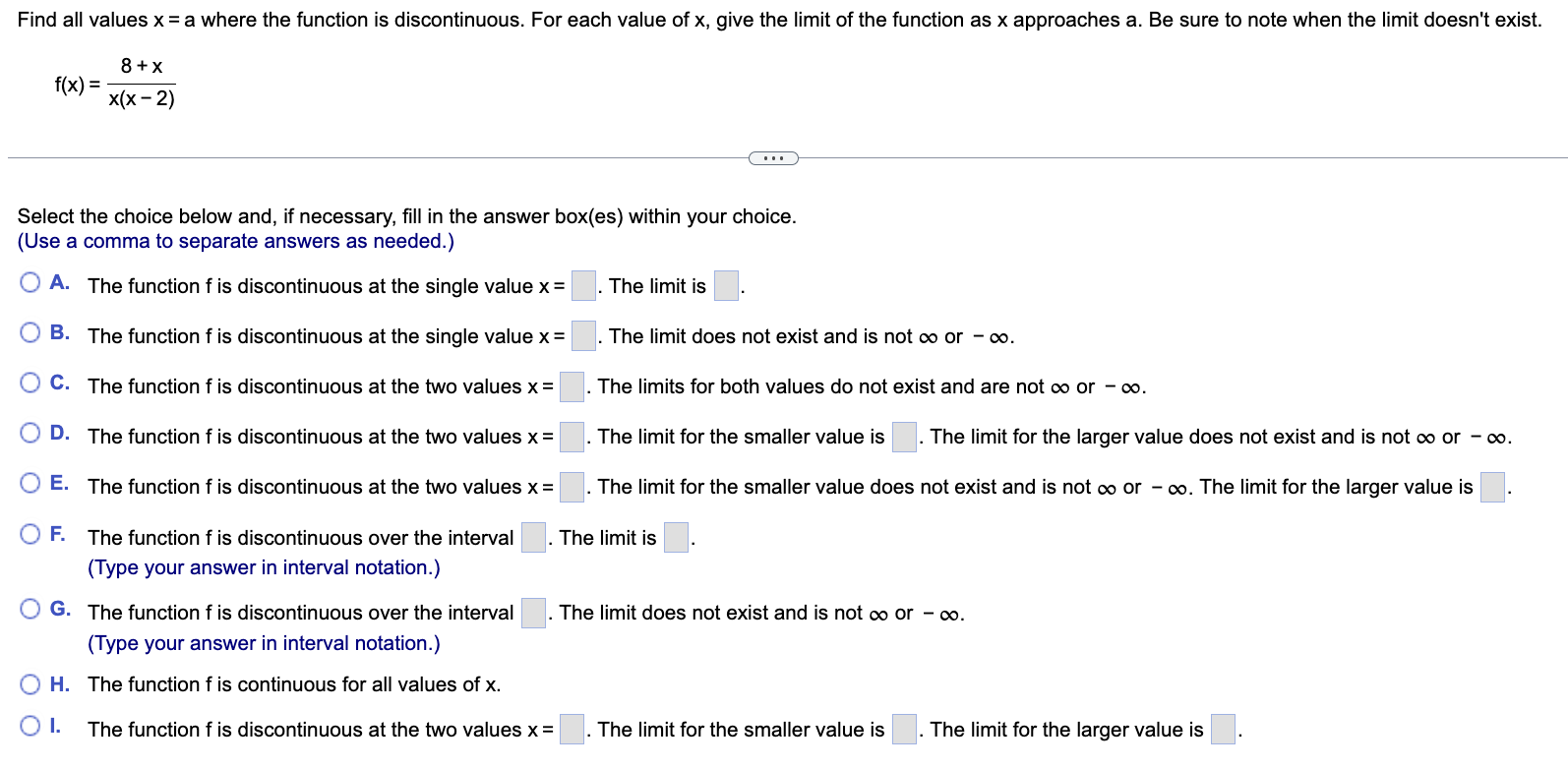Select answer choice A radio button
1568x769 pixels.
click(x=30, y=281)
